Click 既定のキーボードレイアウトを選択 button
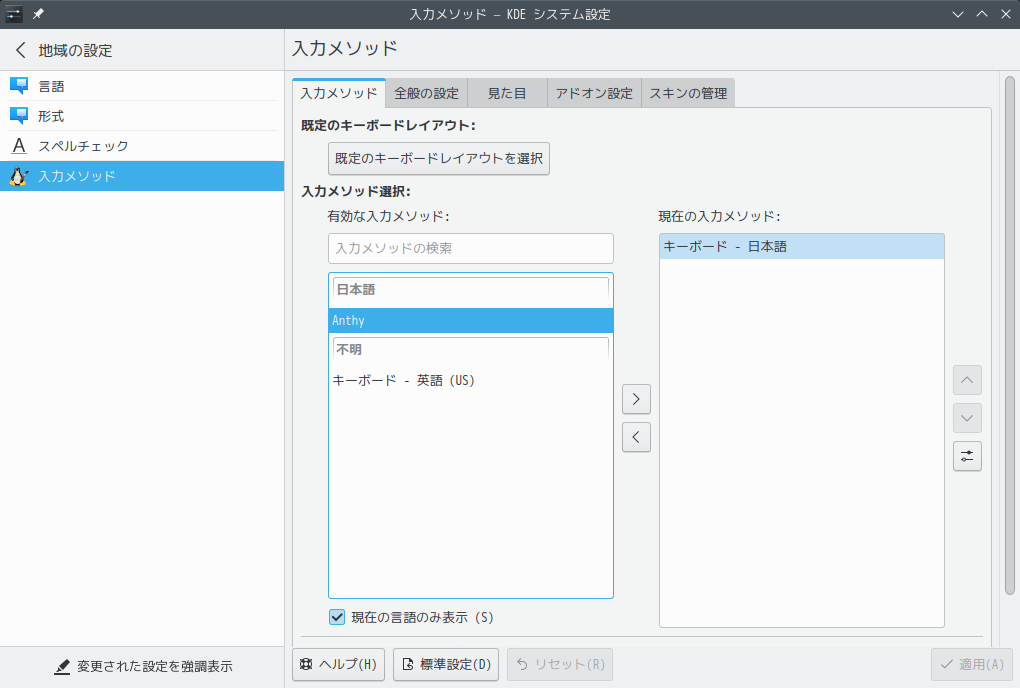 coord(439,159)
